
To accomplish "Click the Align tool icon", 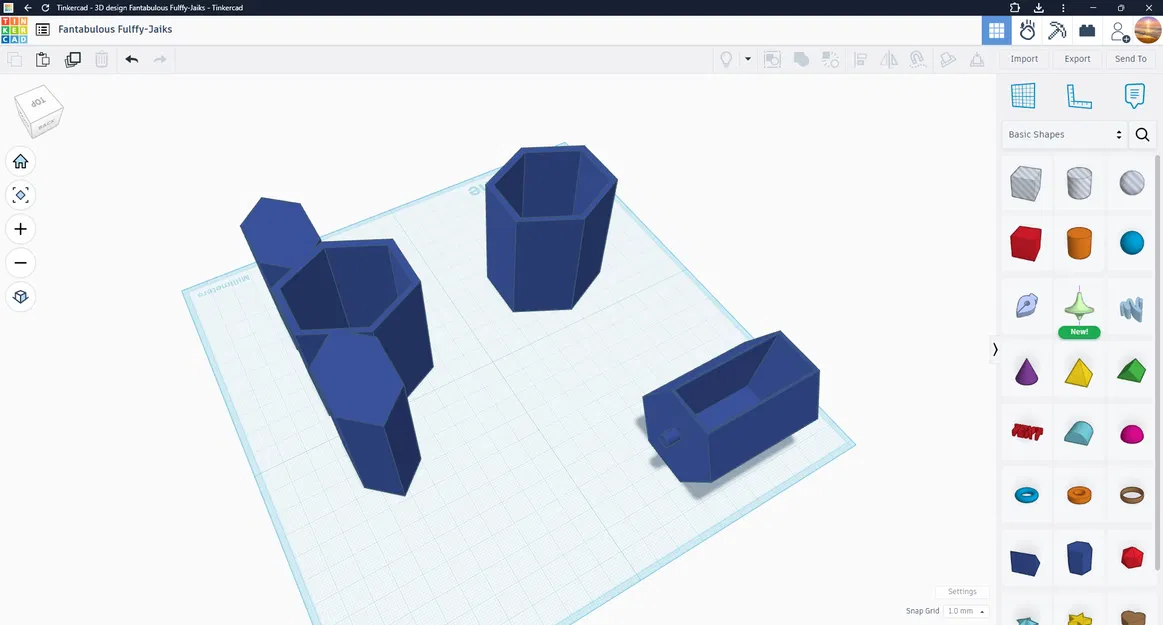I will pos(860,59).
